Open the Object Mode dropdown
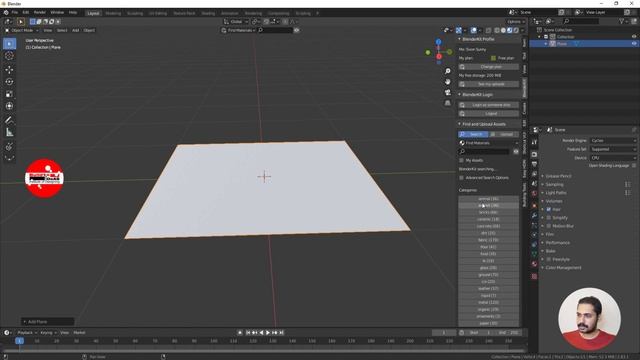 [22, 30]
